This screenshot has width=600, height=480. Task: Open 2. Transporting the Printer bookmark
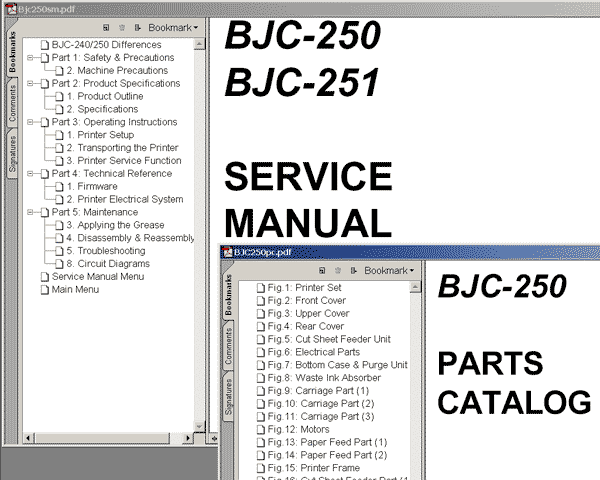[122, 148]
